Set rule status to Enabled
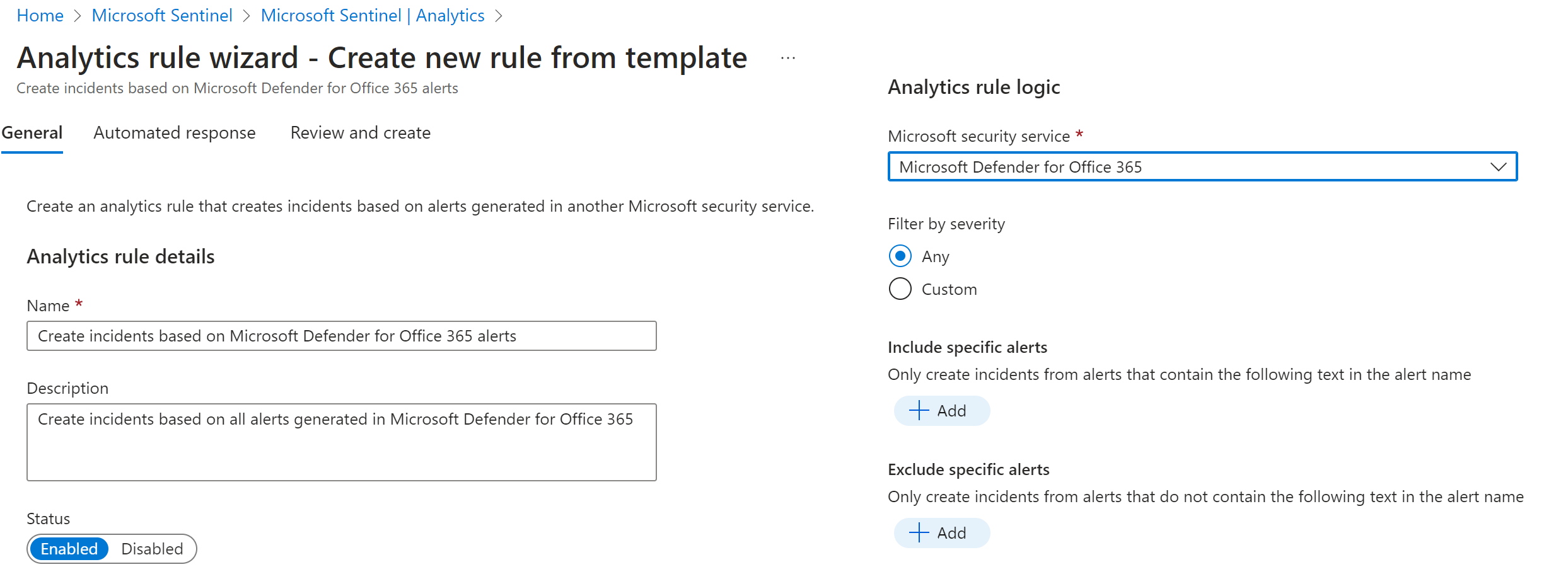1568x579 pixels. [69, 549]
